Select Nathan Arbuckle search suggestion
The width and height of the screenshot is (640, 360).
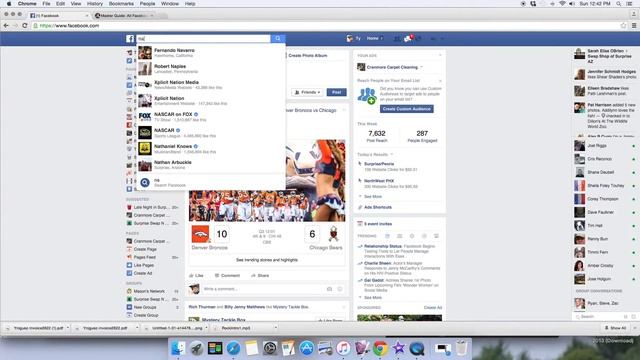211,164
